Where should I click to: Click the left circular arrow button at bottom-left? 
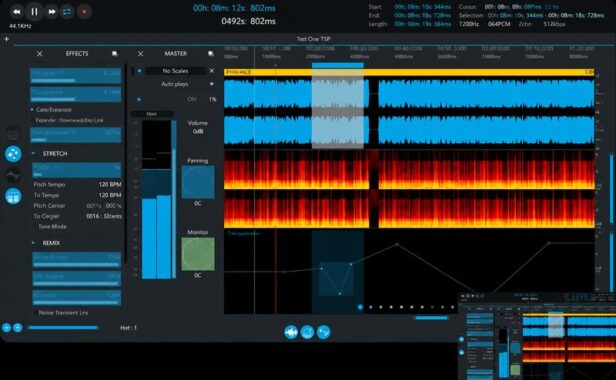(7, 328)
